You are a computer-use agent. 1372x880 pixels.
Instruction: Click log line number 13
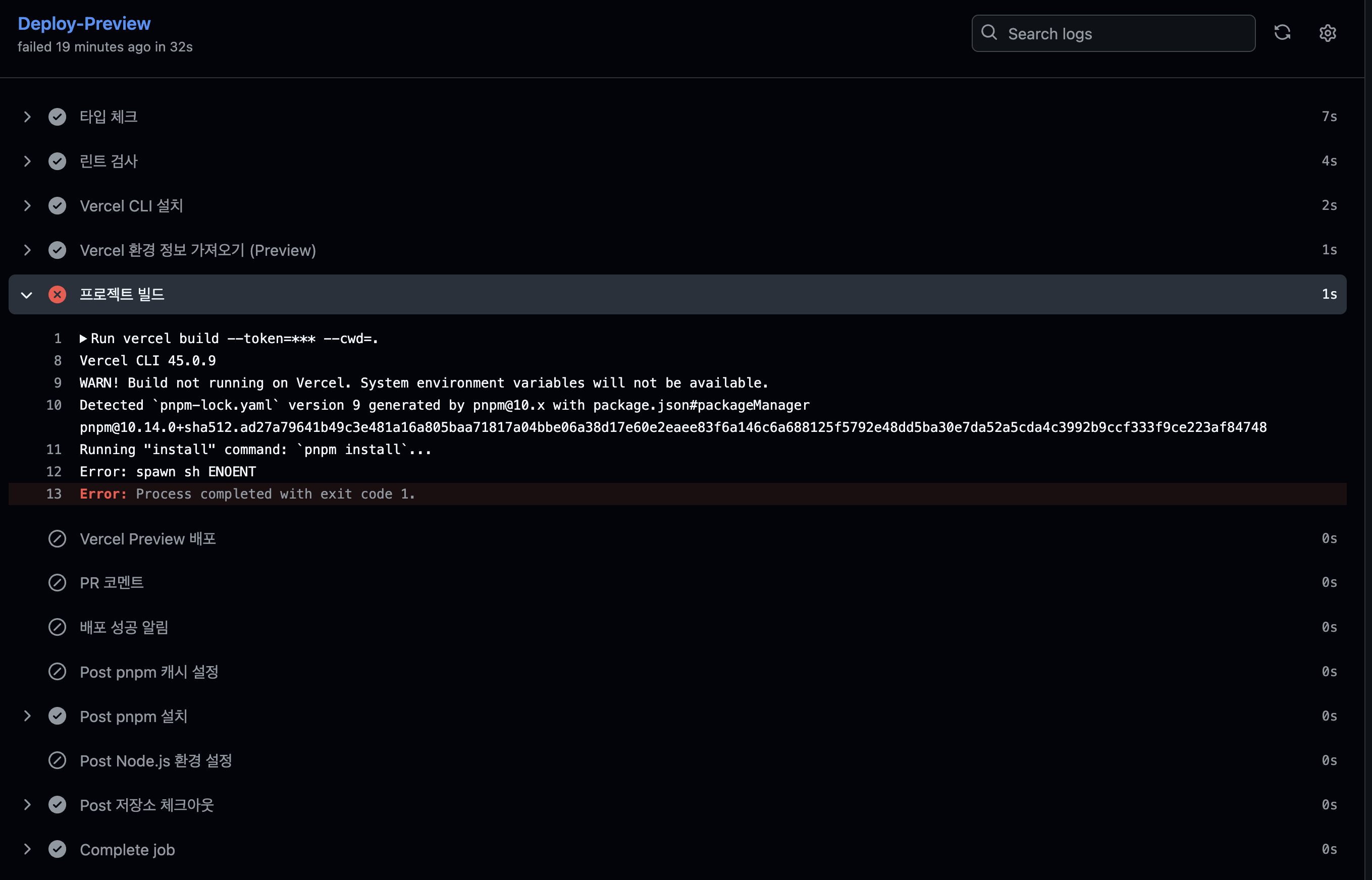[x=54, y=493]
